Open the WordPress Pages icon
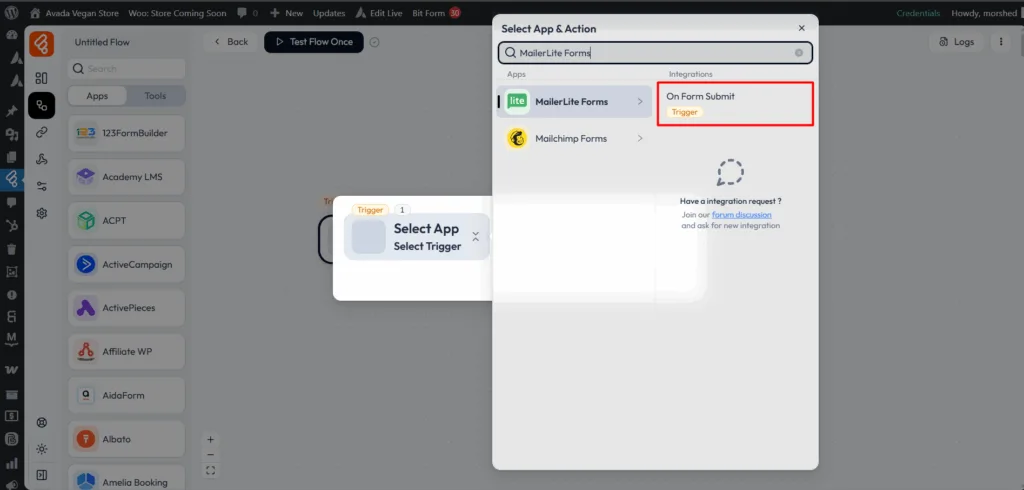 coord(11,157)
